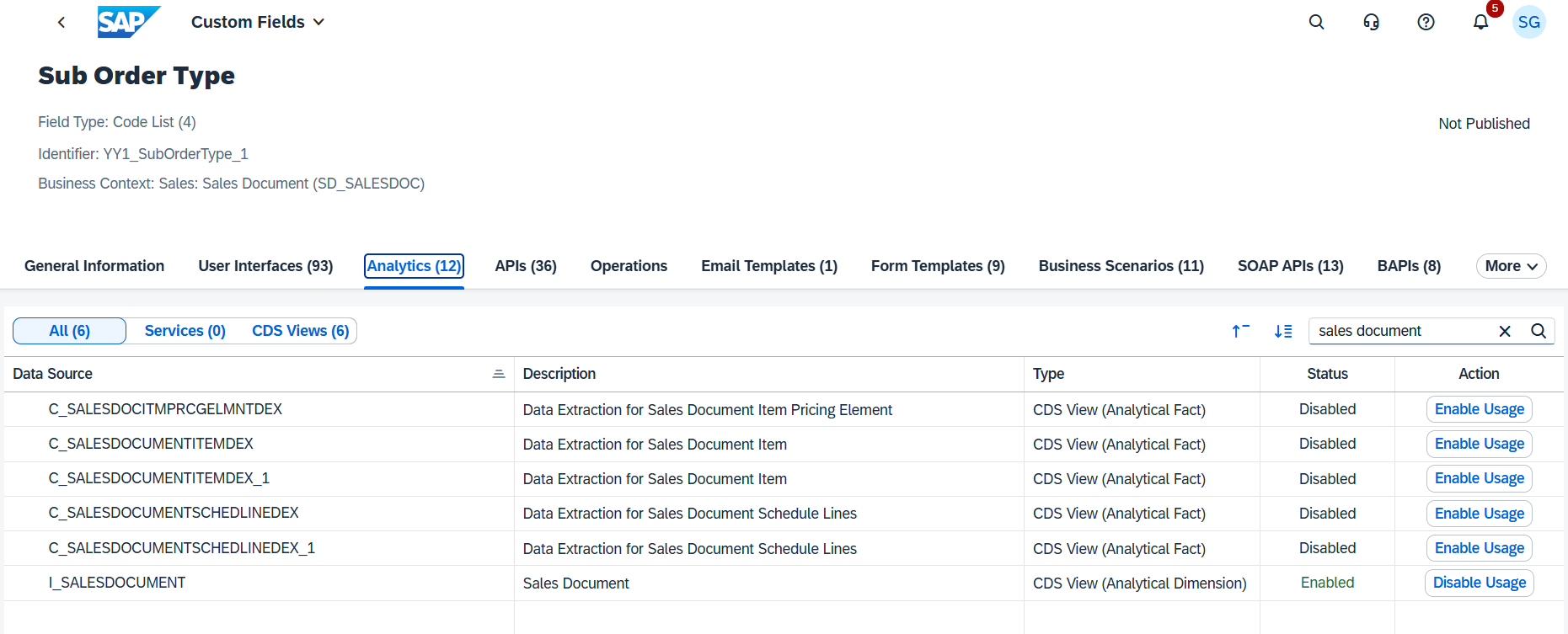Open the help question mark icon
The image size is (1568, 634).
1426,23
